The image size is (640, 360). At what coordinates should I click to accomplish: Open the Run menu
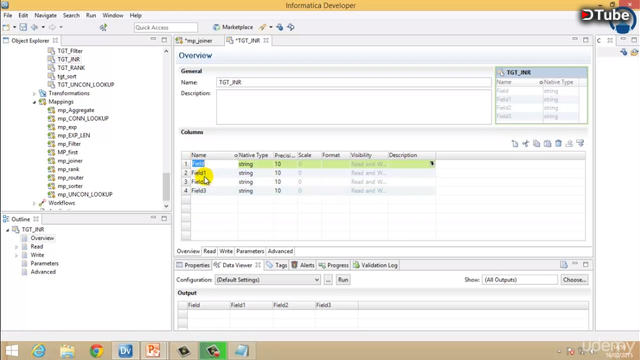[91, 16]
